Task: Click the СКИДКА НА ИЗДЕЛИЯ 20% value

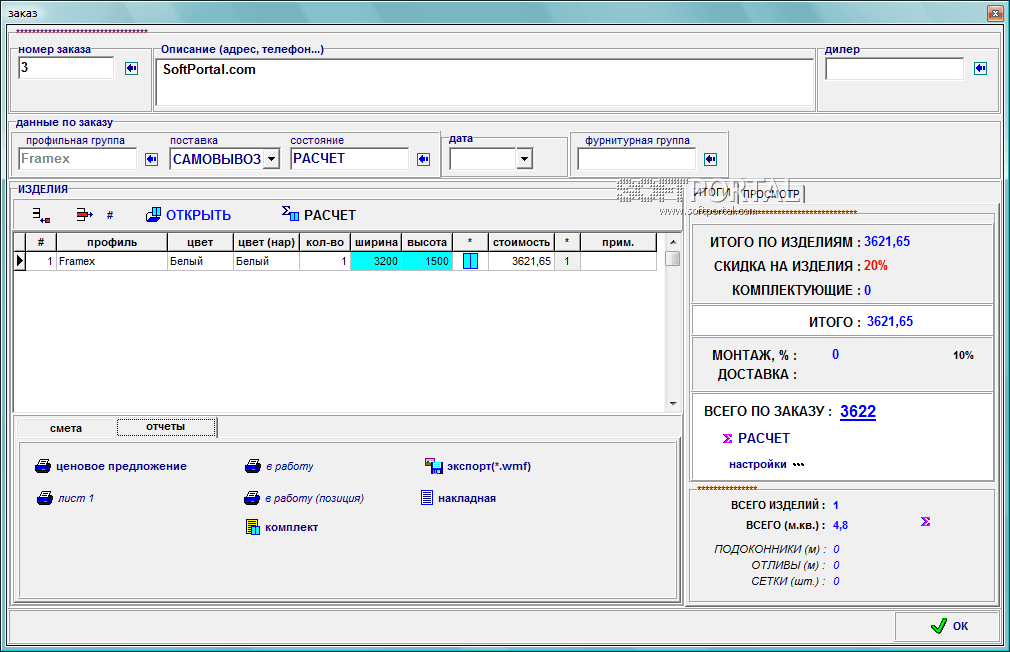Action: 875,265
